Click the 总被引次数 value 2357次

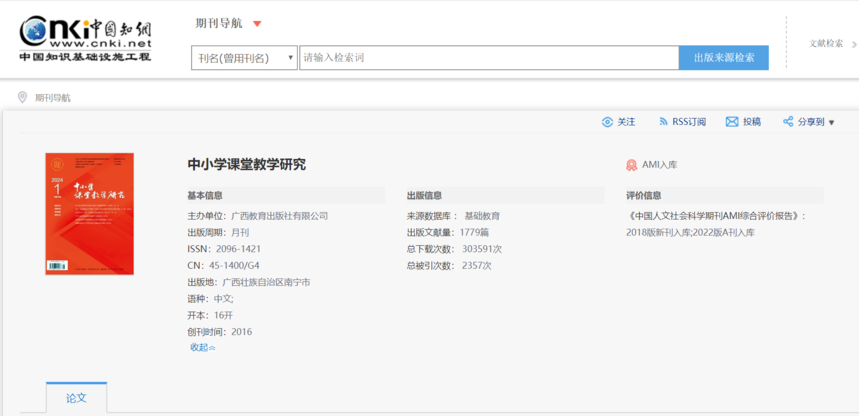pyautogui.click(x=477, y=266)
